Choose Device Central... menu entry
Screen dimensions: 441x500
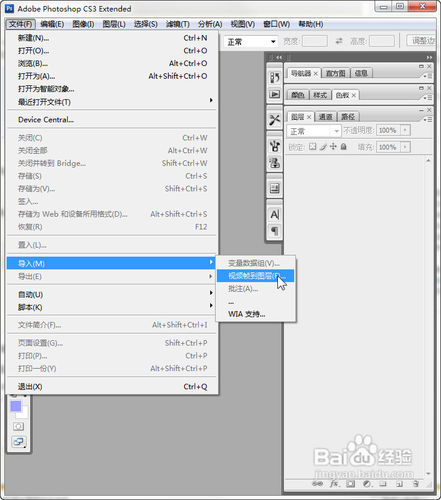(112, 120)
